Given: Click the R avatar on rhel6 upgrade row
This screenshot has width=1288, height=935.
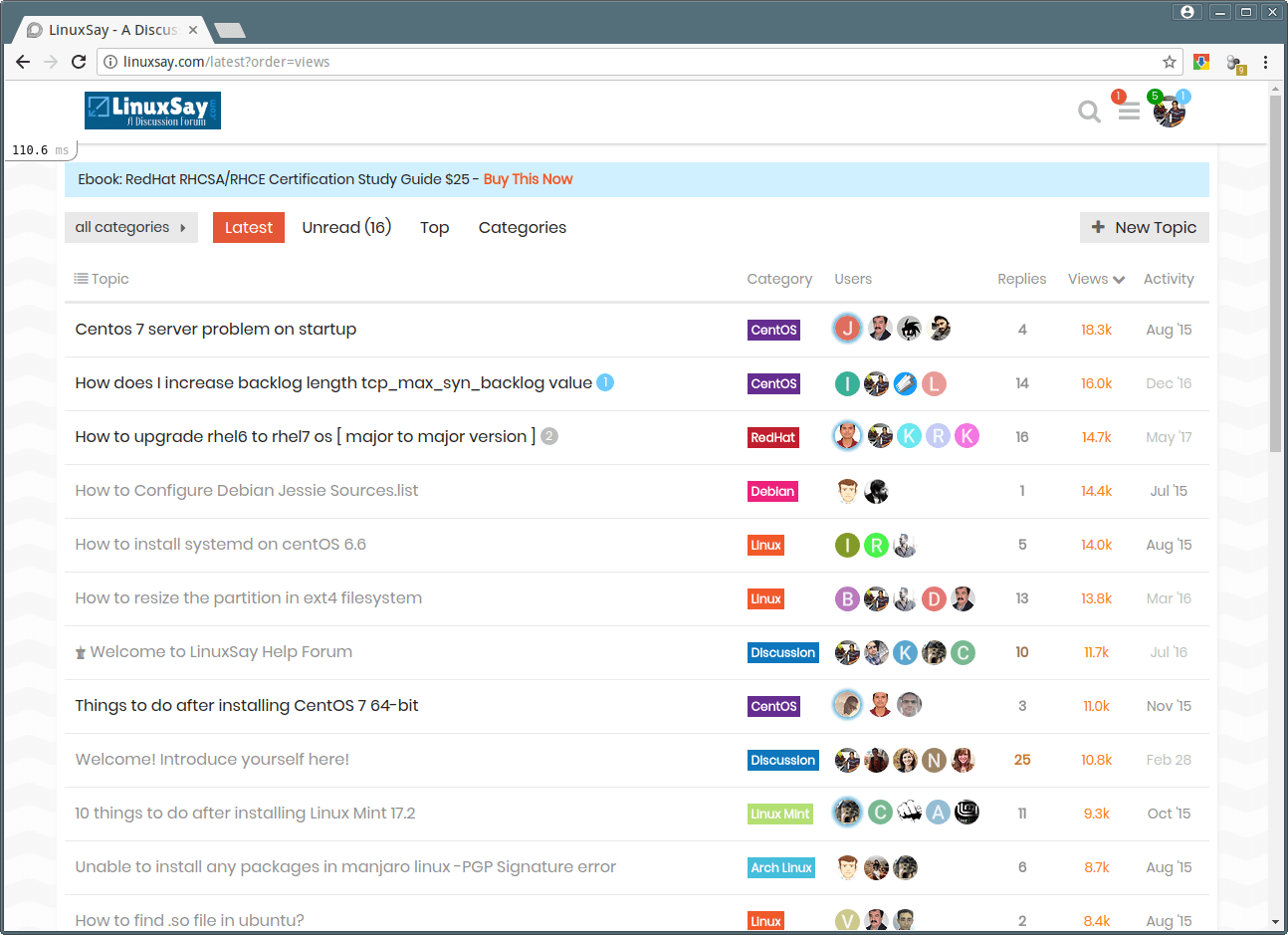Looking at the screenshot, I should click(938, 436).
